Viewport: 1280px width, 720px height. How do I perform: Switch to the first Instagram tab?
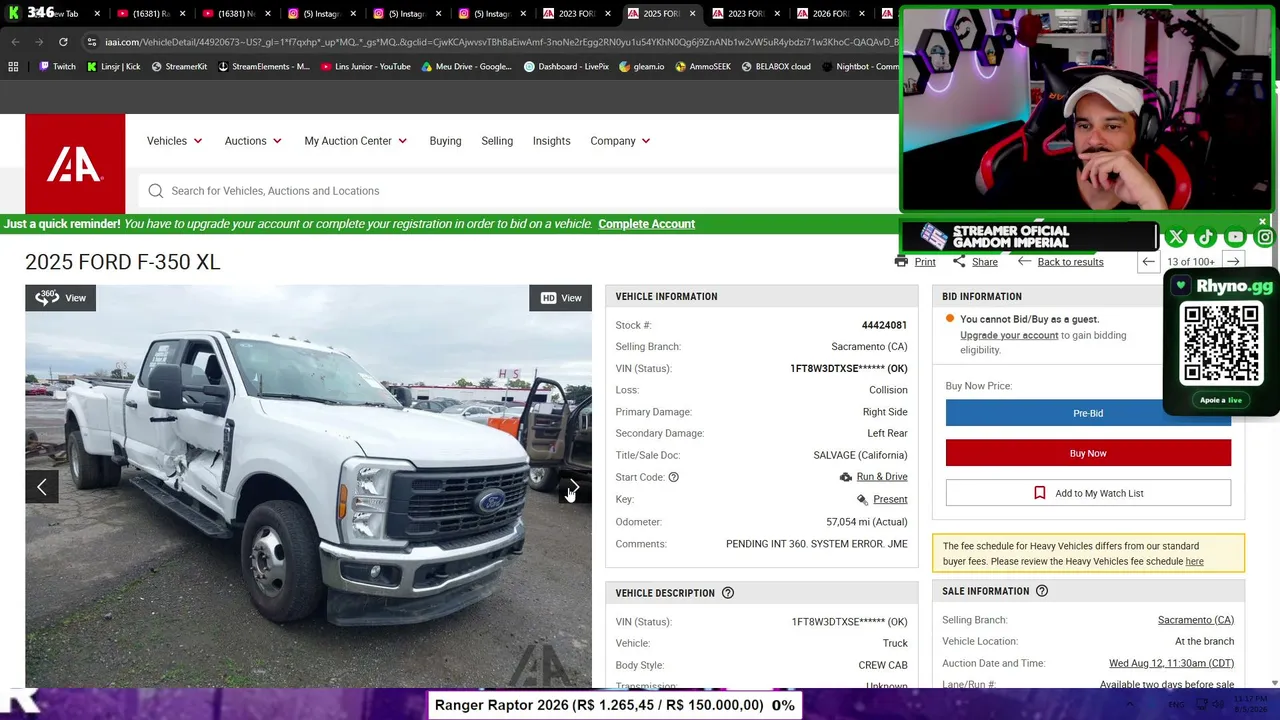(322, 14)
